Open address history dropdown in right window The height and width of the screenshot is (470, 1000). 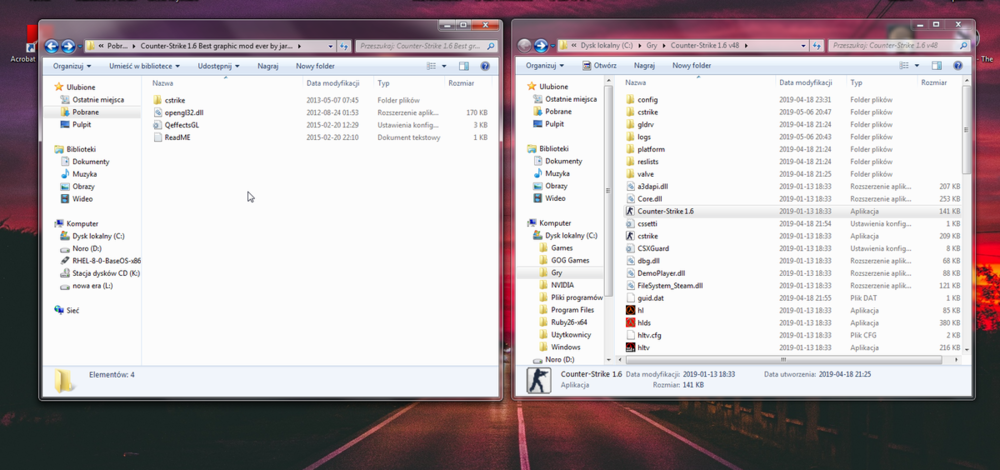click(x=804, y=46)
